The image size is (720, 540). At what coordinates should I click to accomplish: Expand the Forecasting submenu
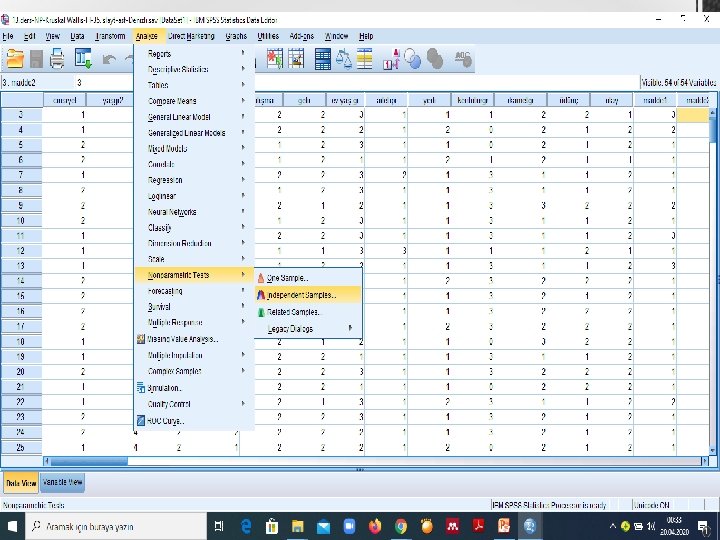click(194, 291)
